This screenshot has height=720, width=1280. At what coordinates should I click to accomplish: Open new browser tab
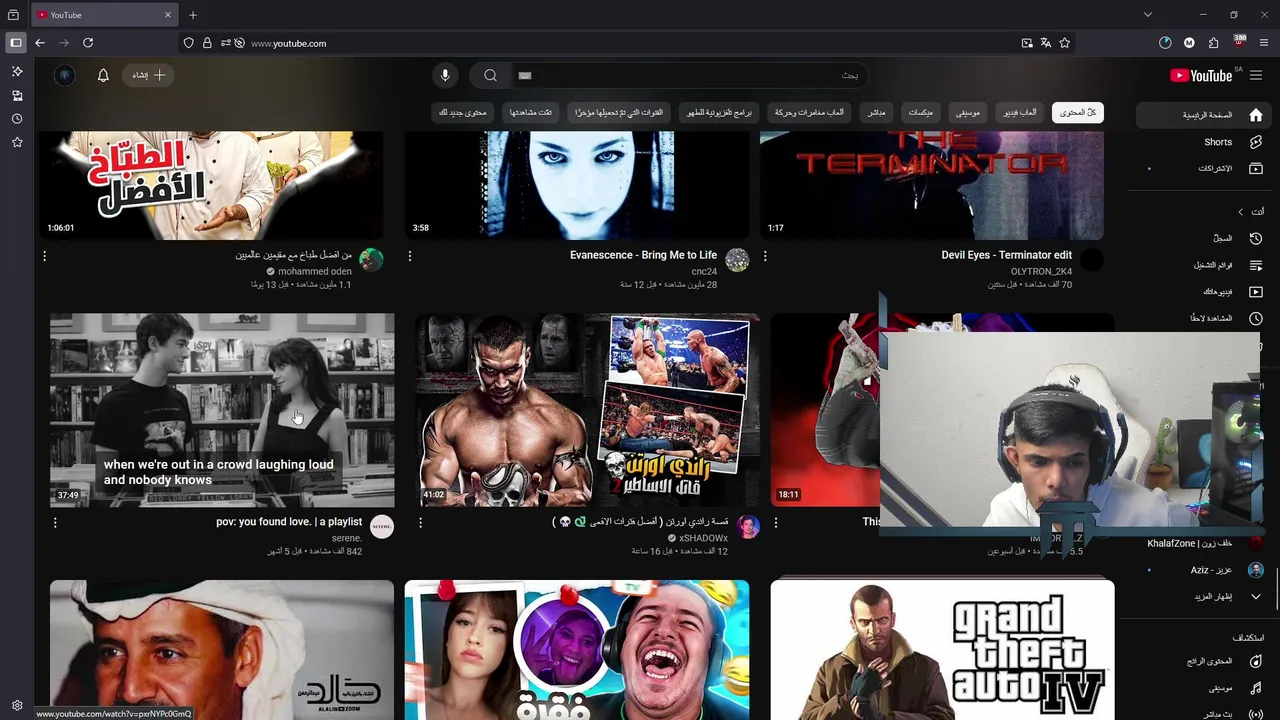click(193, 15)
